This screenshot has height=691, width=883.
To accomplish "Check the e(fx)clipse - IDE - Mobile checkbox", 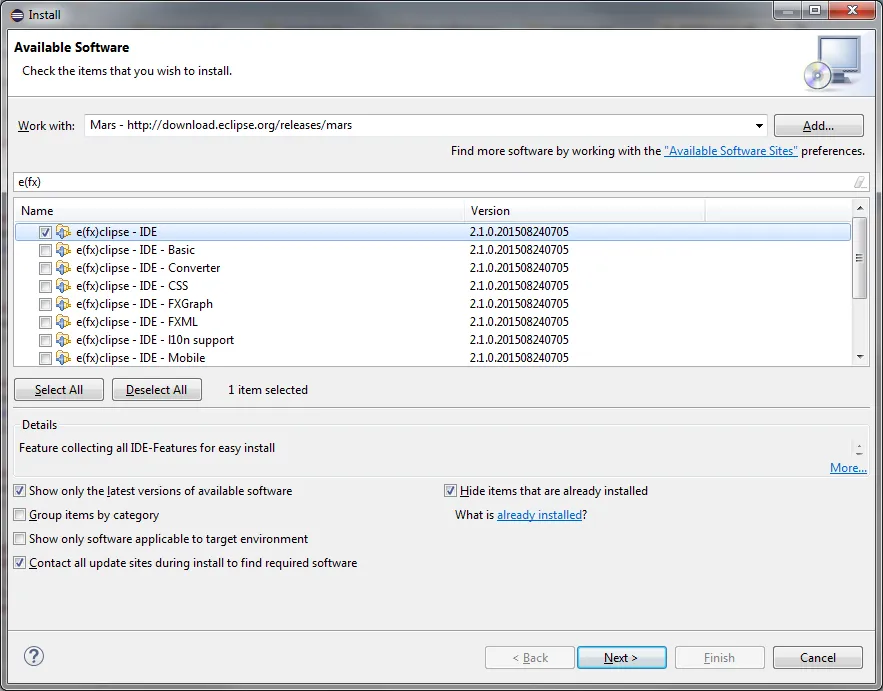I will pyautogui.click(x=45, y=358).
